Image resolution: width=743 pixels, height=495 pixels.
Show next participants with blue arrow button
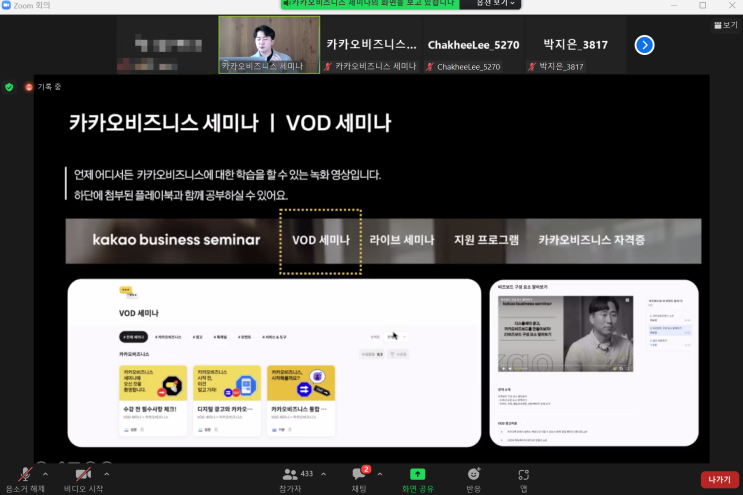pos(644,45)
